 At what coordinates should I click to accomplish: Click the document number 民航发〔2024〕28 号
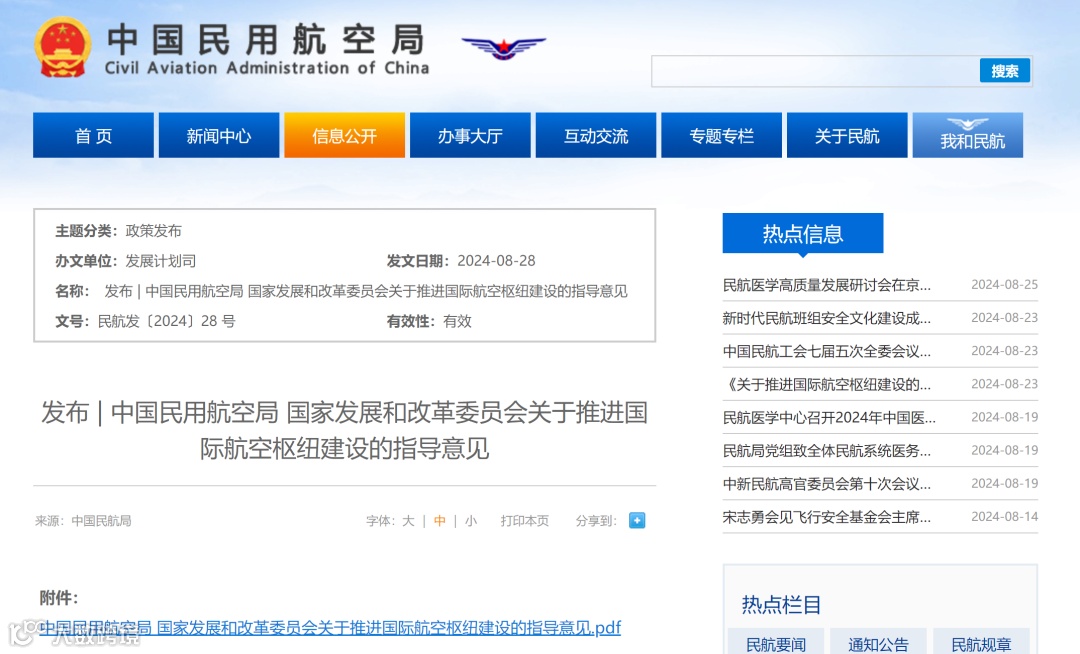pyautogui.click(x=167, y=321)
